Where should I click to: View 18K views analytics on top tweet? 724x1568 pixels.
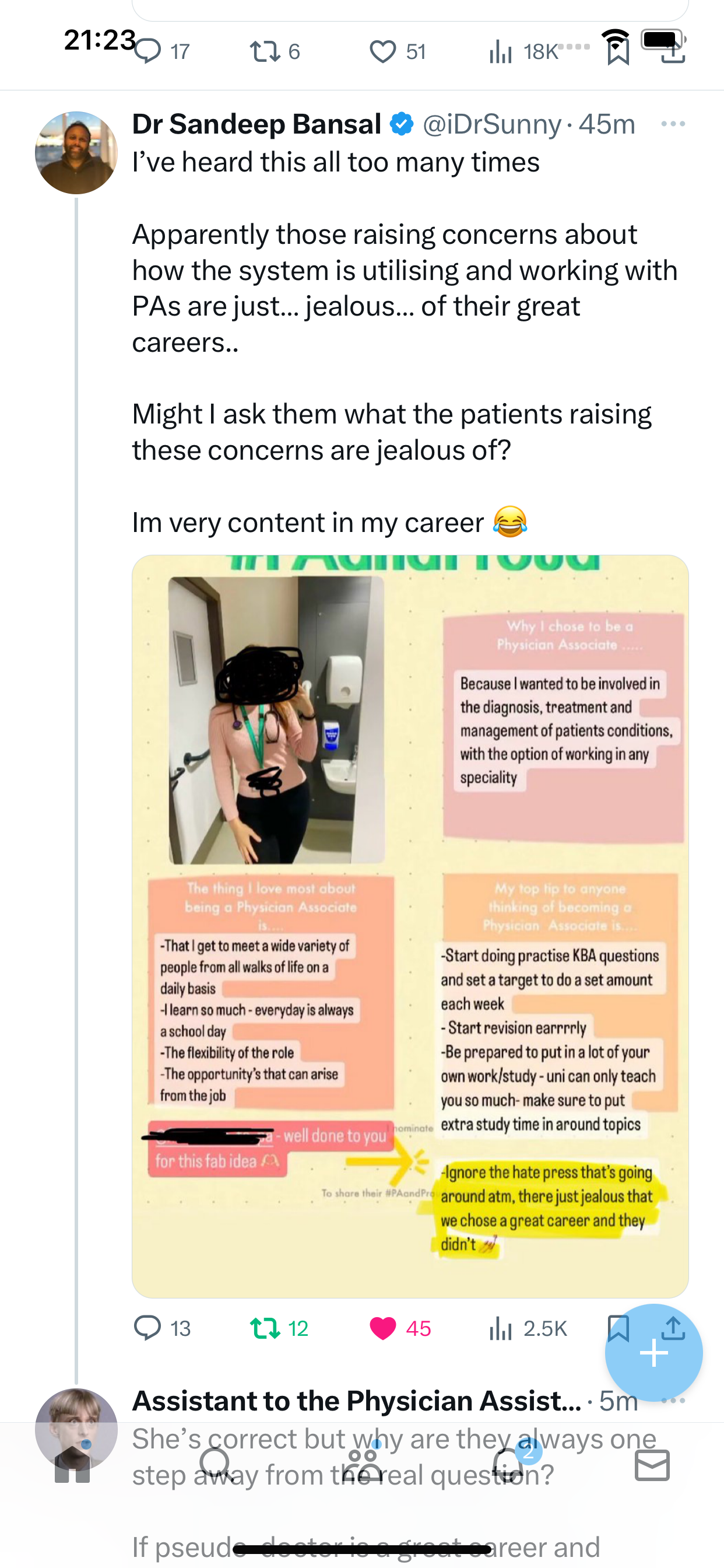524,52
